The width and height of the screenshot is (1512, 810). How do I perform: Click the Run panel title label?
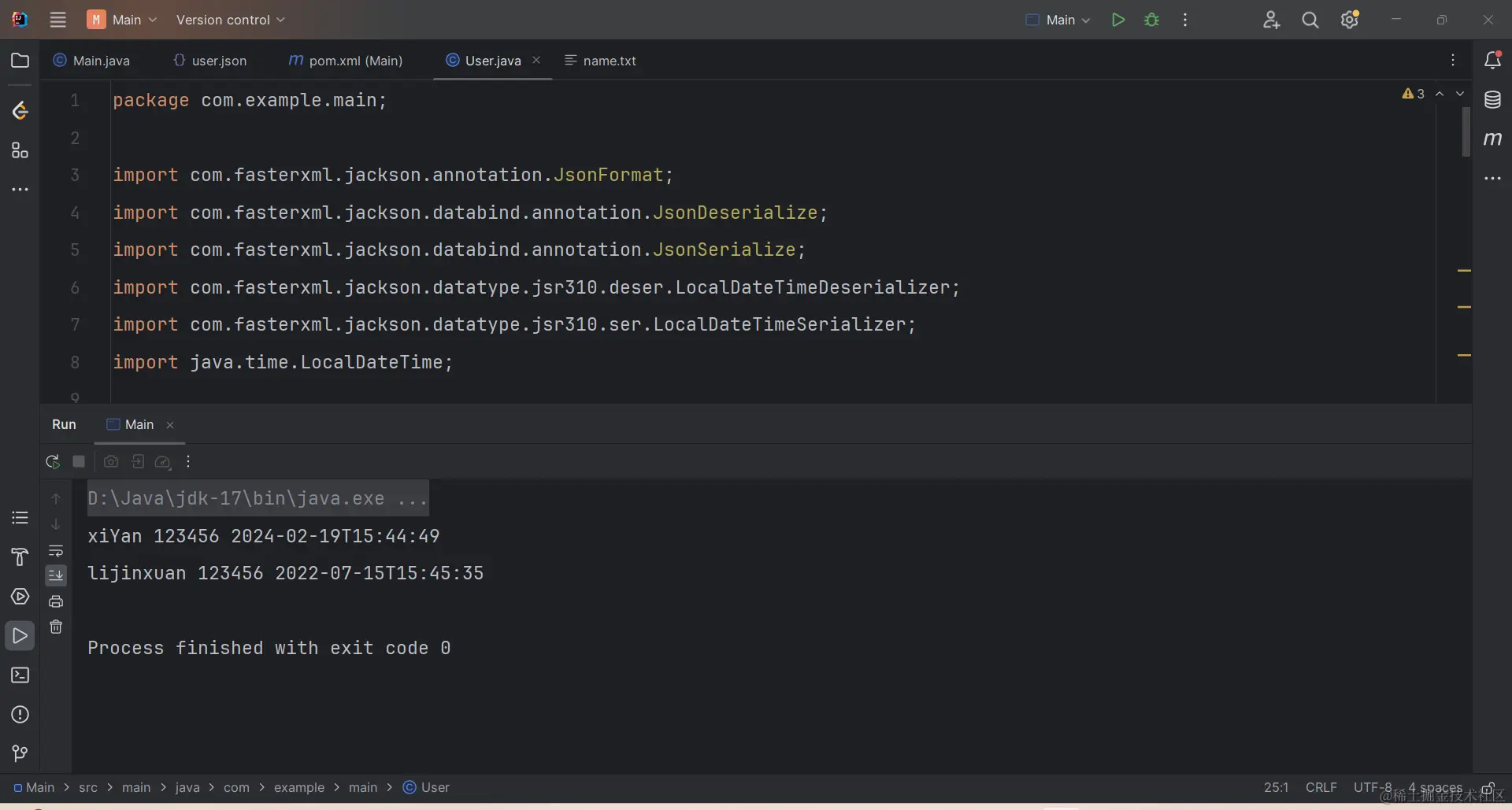64,425
